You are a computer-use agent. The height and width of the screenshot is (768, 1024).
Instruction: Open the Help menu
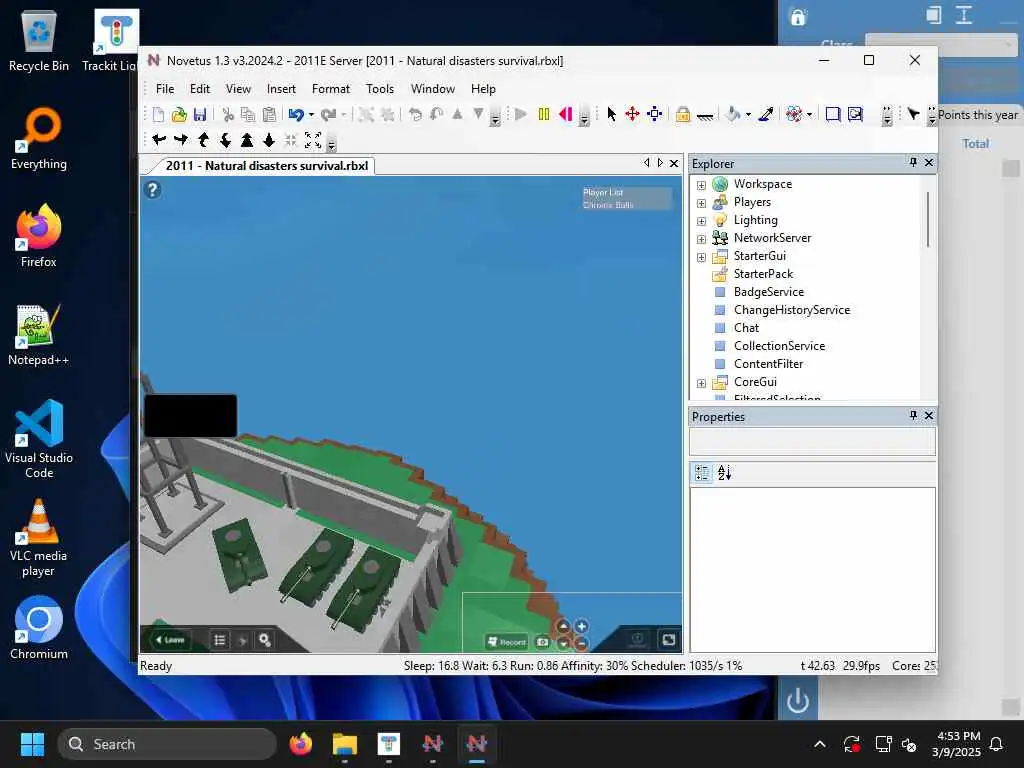click(483, 89)
